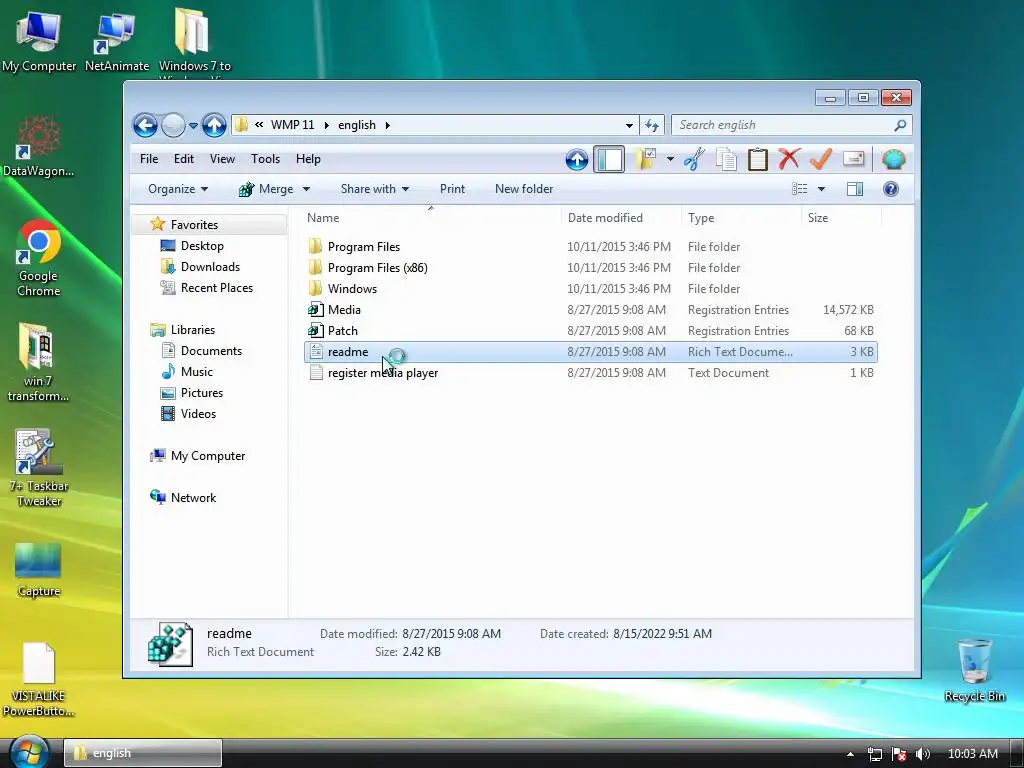
Task: Select Libraries in navigation pane
Action: click(193, 330)
